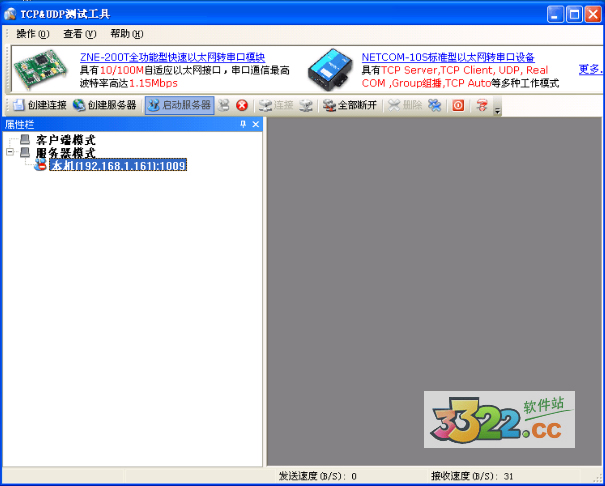Click 启动服务器 to start the server
605x486 pixels.
[180, 105]
